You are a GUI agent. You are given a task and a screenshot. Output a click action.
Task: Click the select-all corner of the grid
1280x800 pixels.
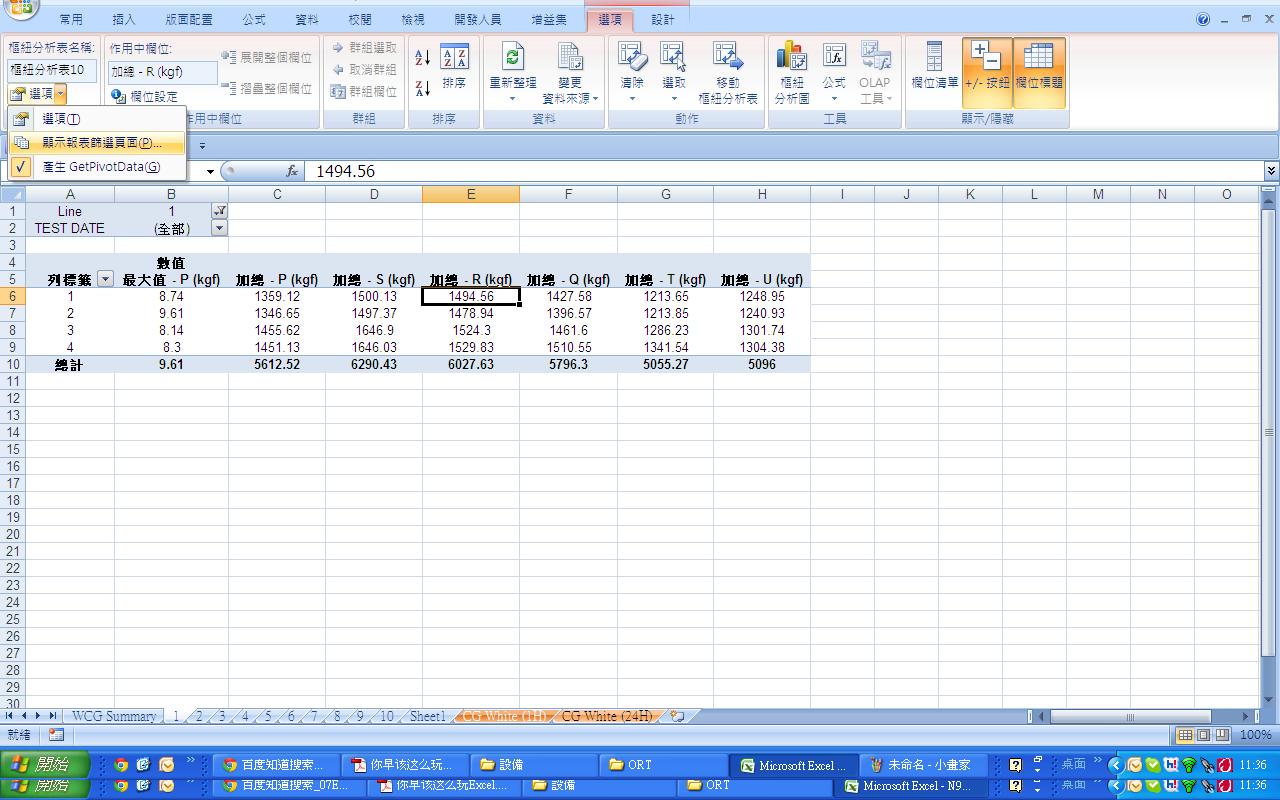point(12,194)
